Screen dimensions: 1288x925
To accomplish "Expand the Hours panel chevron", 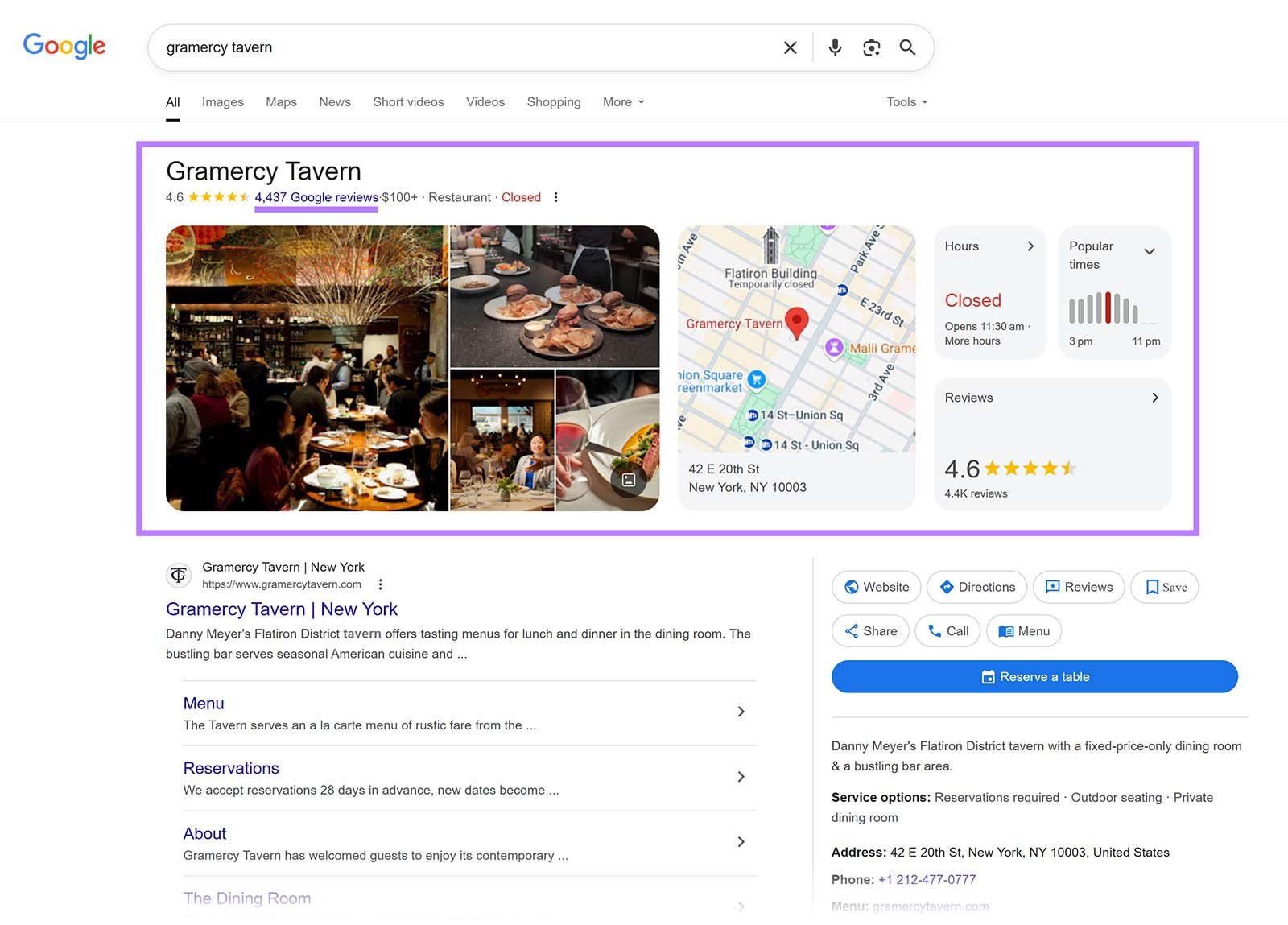I will coord(1031,246).
